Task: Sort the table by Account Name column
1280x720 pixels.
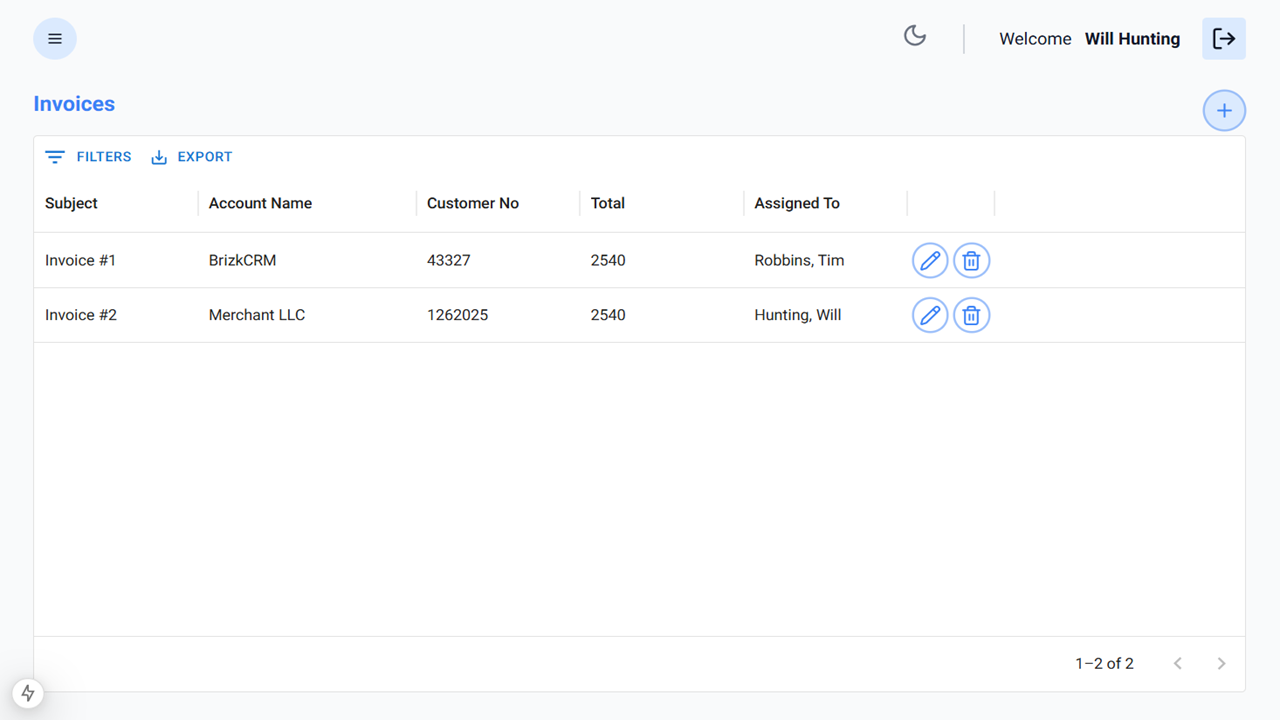Action: [260, 203]
